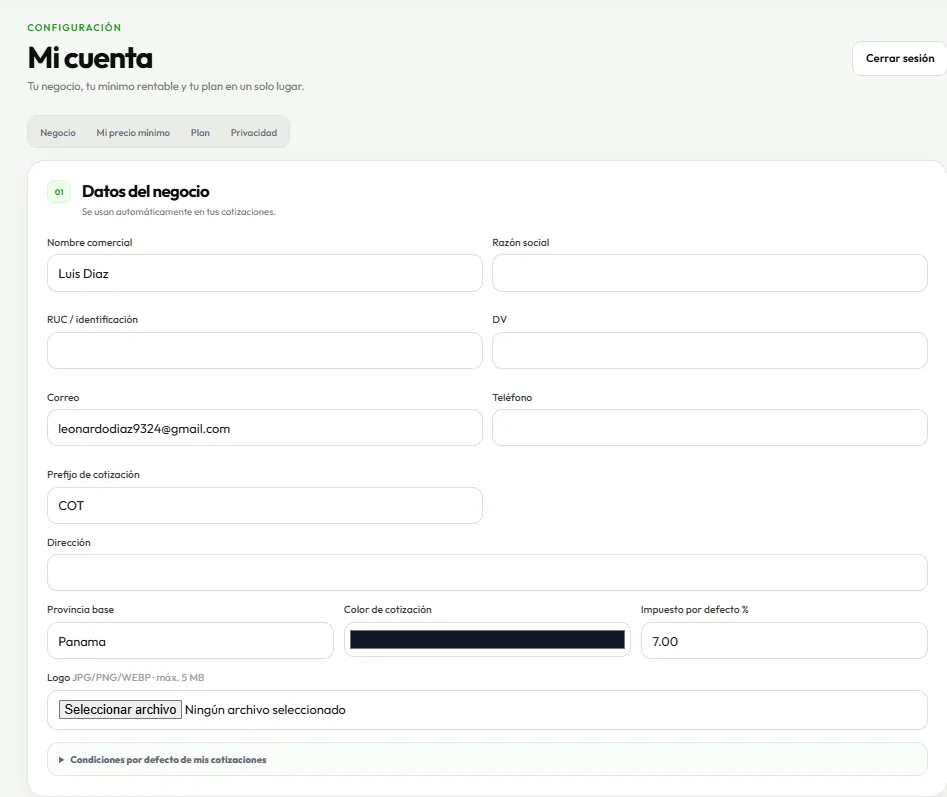Image resolution: width=947 pixels, height=797 pixels.
Task: Select the DV input field
Action: [x=710, y=350]
